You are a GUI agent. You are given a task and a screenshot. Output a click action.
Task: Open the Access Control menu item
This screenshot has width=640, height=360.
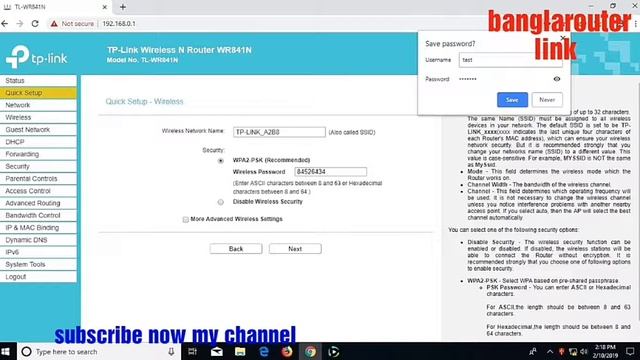[38, 191]
